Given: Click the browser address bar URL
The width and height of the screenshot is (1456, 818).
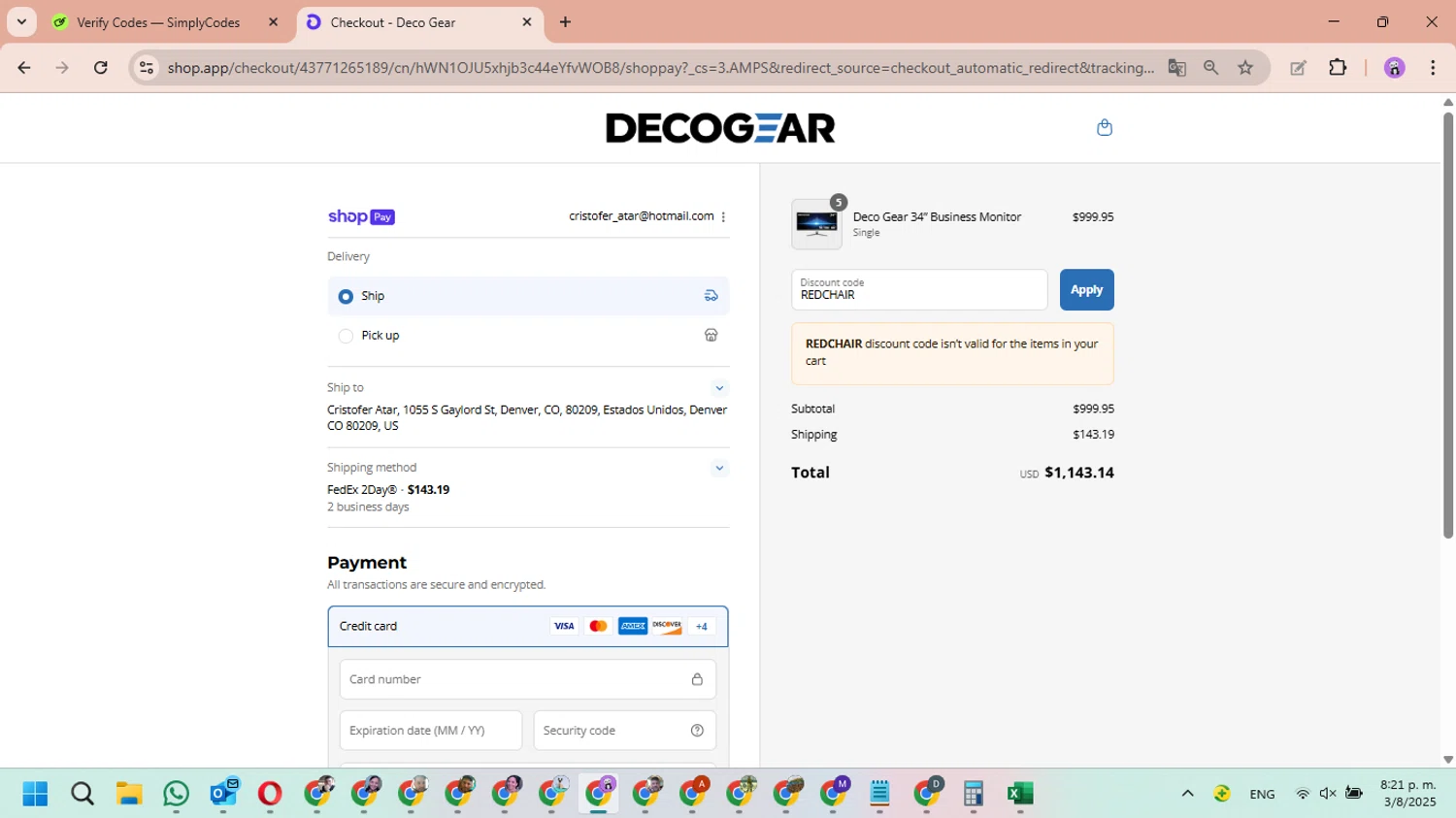Looking at the screenshot, I should (660, 68).
